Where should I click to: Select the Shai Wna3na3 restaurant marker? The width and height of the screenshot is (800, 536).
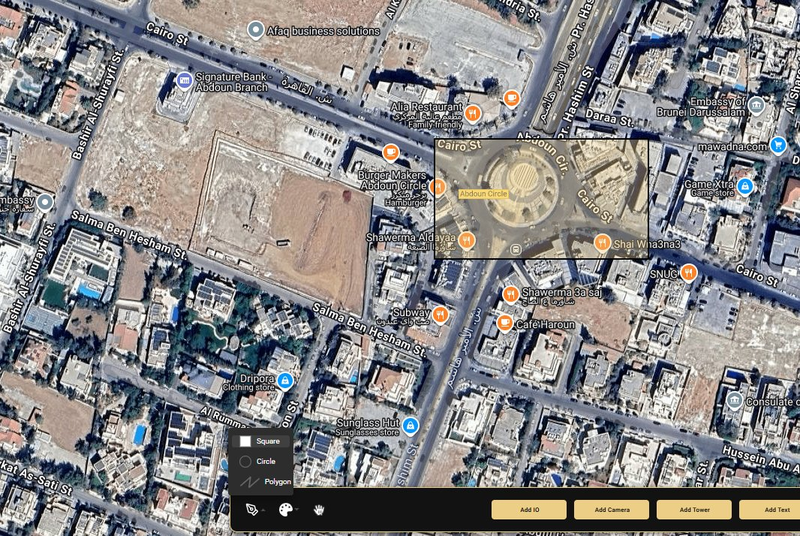pyautogui.click(x=602, y=243)
